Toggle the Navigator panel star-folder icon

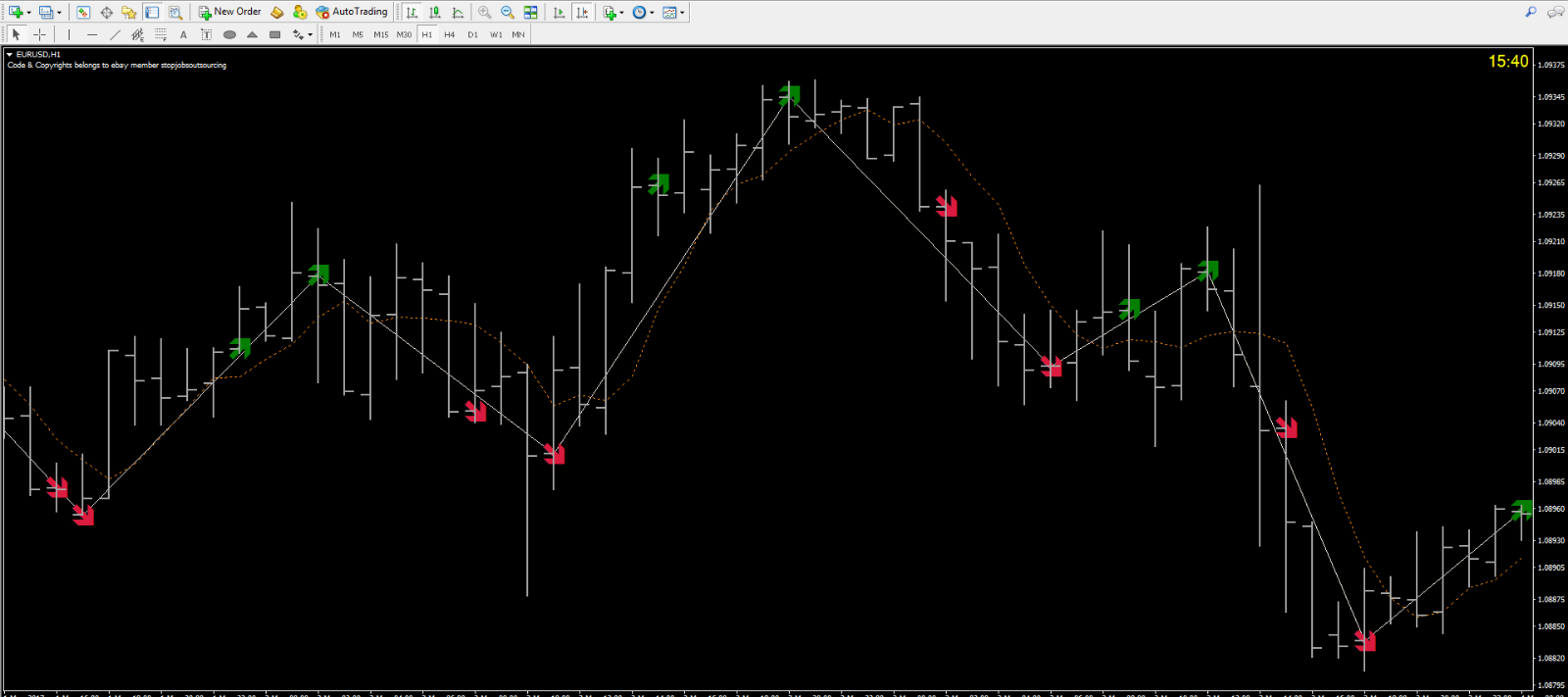[x=128, y=12]
